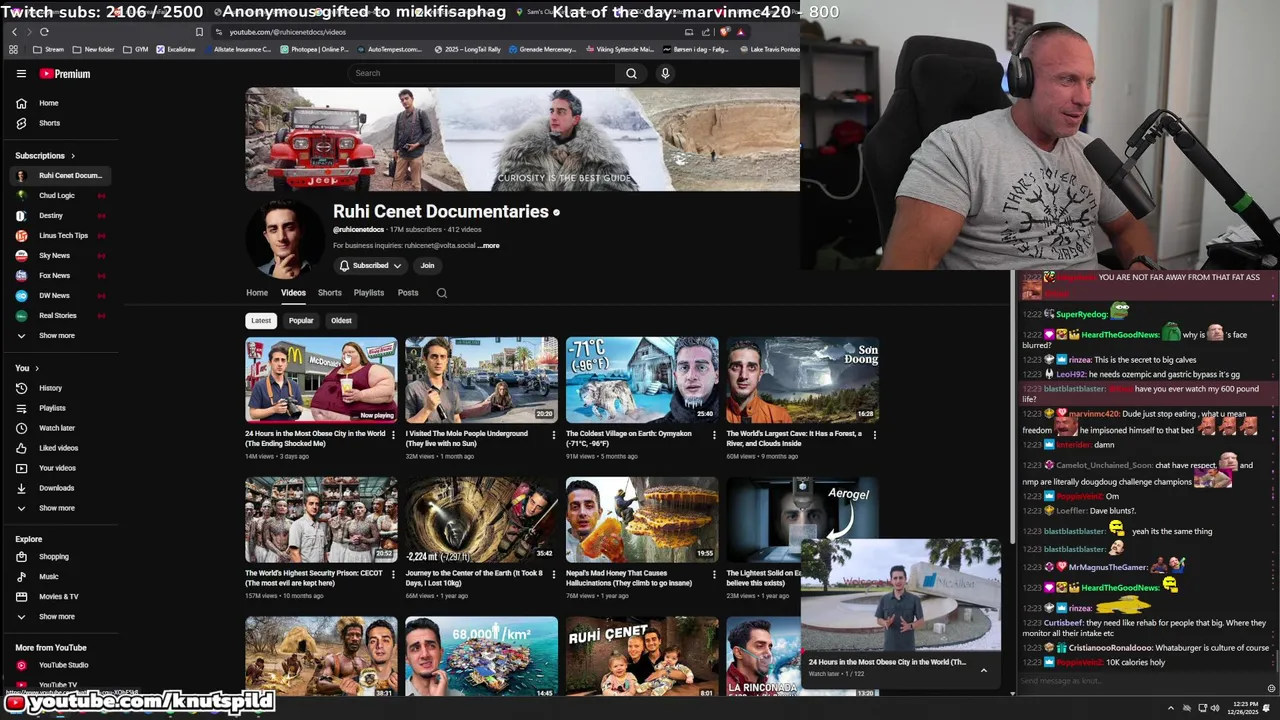Viewport: 1280px width, 720px height.
Task: Switch to channel Posts tab
Action: 408,293
